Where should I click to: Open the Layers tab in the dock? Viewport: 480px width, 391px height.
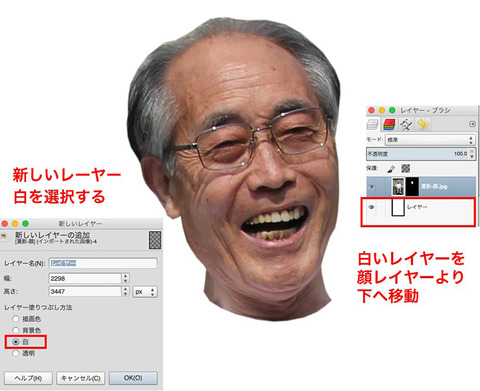[x=372, y=124]
